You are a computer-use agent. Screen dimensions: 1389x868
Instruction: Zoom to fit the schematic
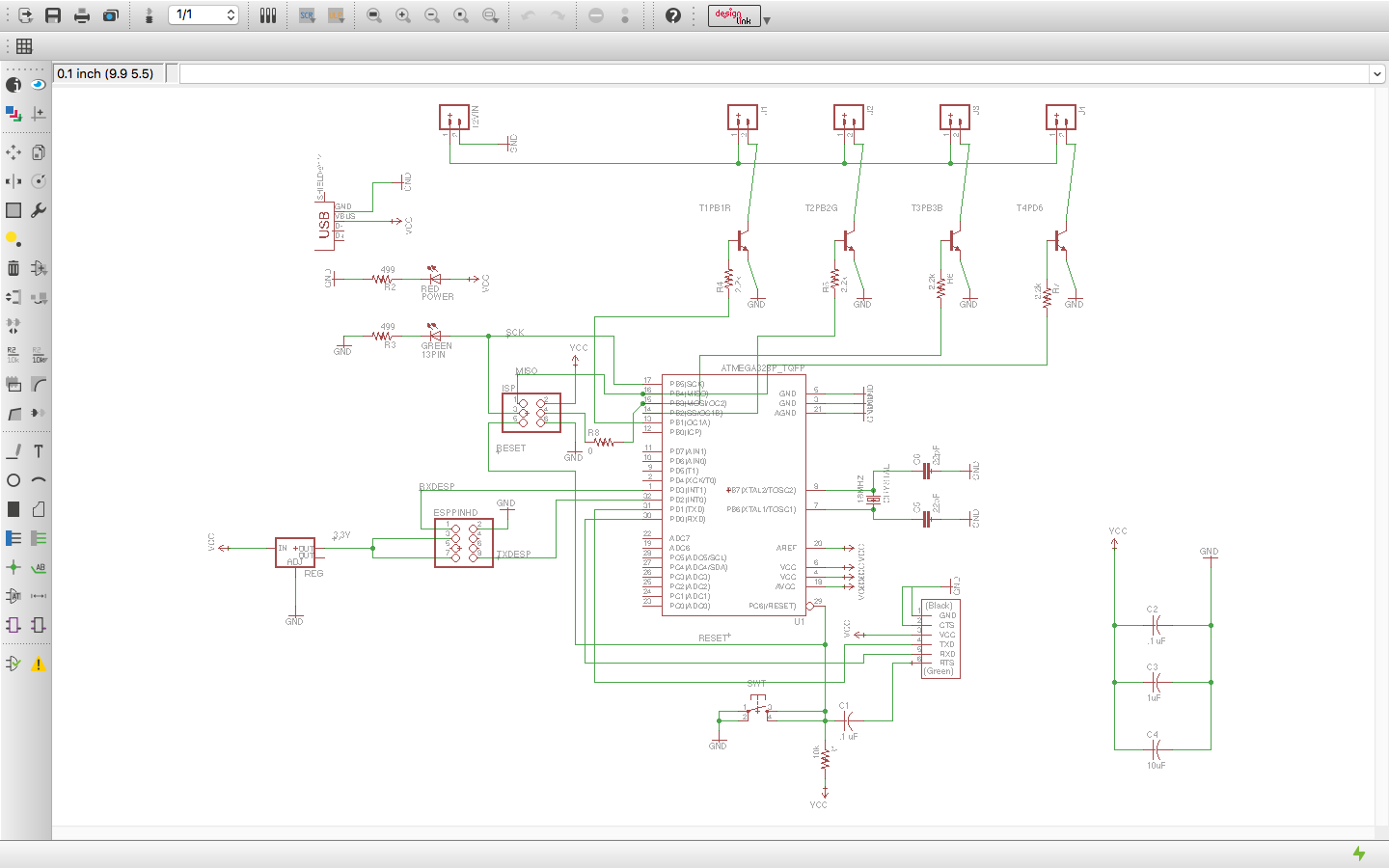tap(374, 15)
